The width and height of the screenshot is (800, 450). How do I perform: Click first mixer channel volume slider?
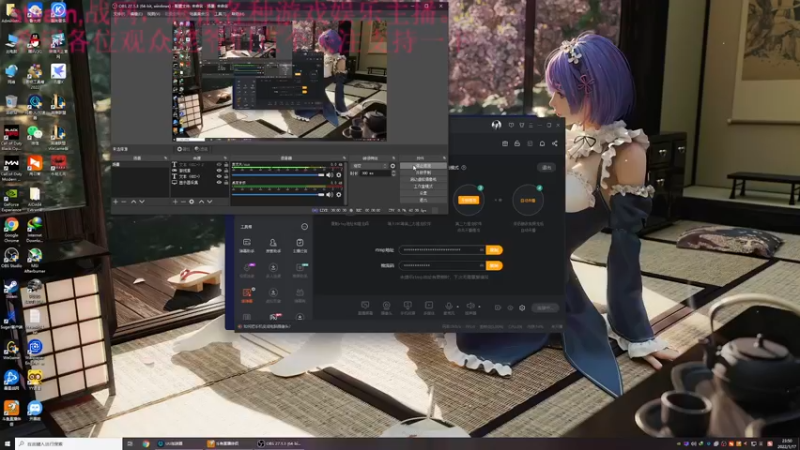click(x=278, y=175)
